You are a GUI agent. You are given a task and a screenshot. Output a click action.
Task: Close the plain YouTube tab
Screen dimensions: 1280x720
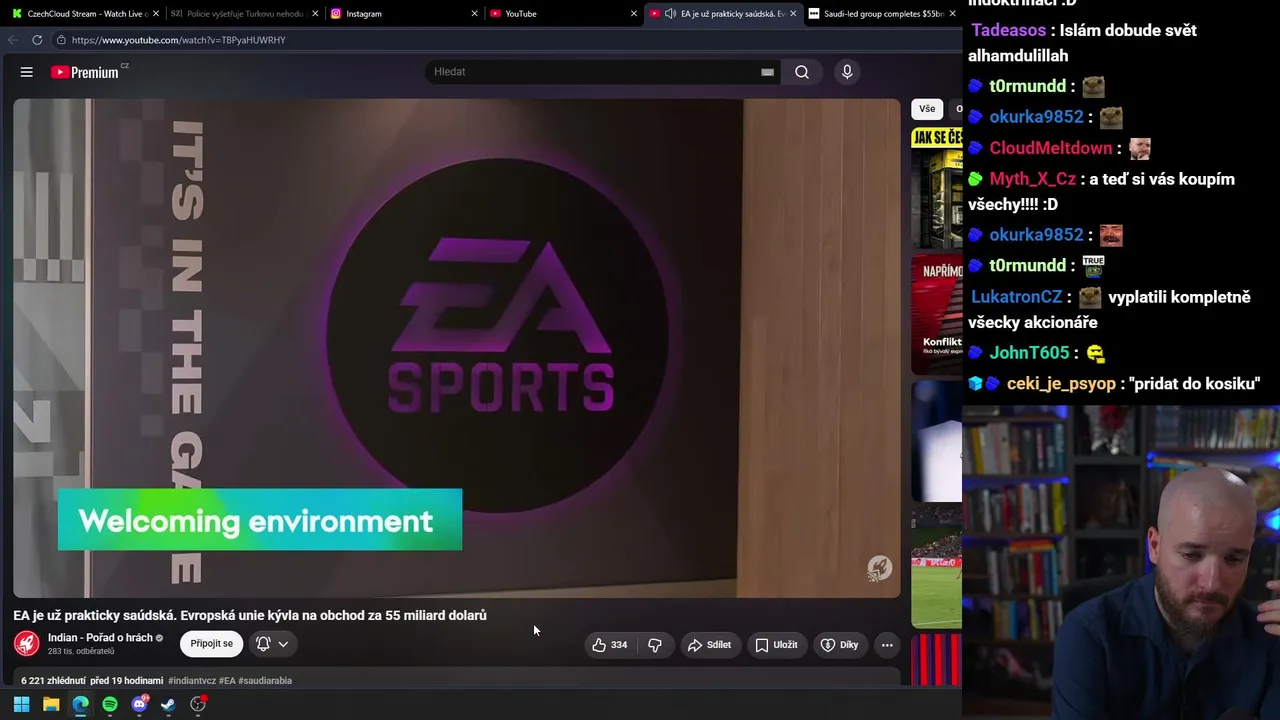coord(634,14)
